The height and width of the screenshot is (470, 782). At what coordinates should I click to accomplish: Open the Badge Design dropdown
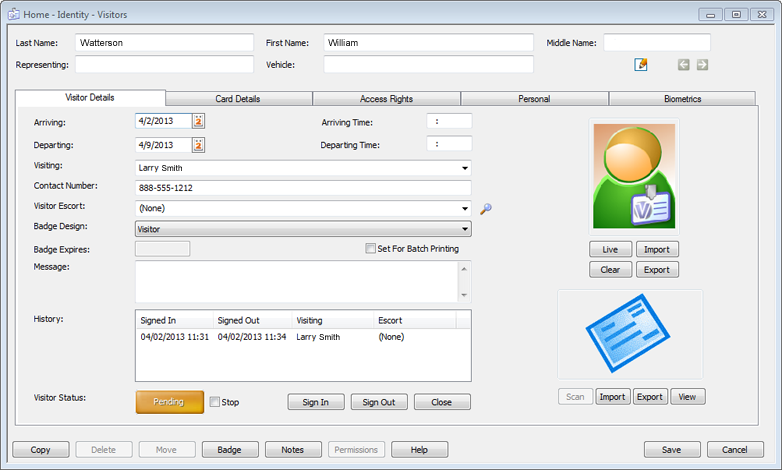465,229
